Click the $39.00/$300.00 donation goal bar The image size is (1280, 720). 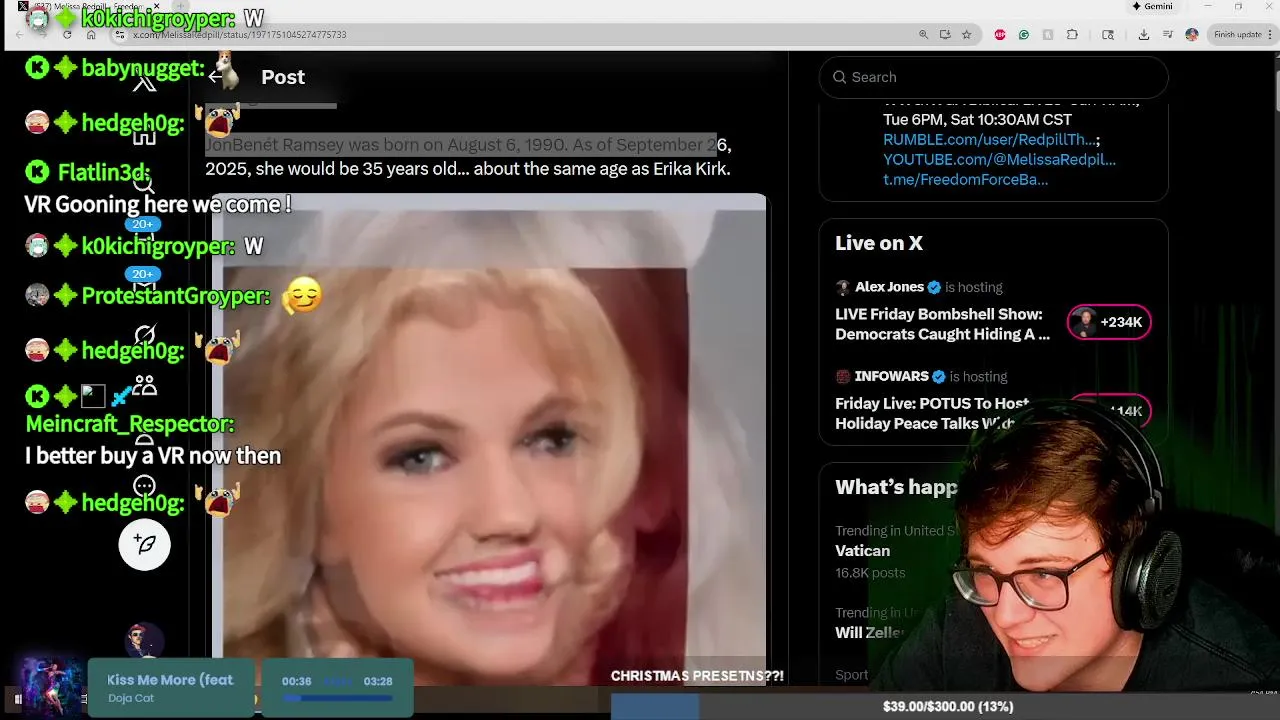pos(945,706)
